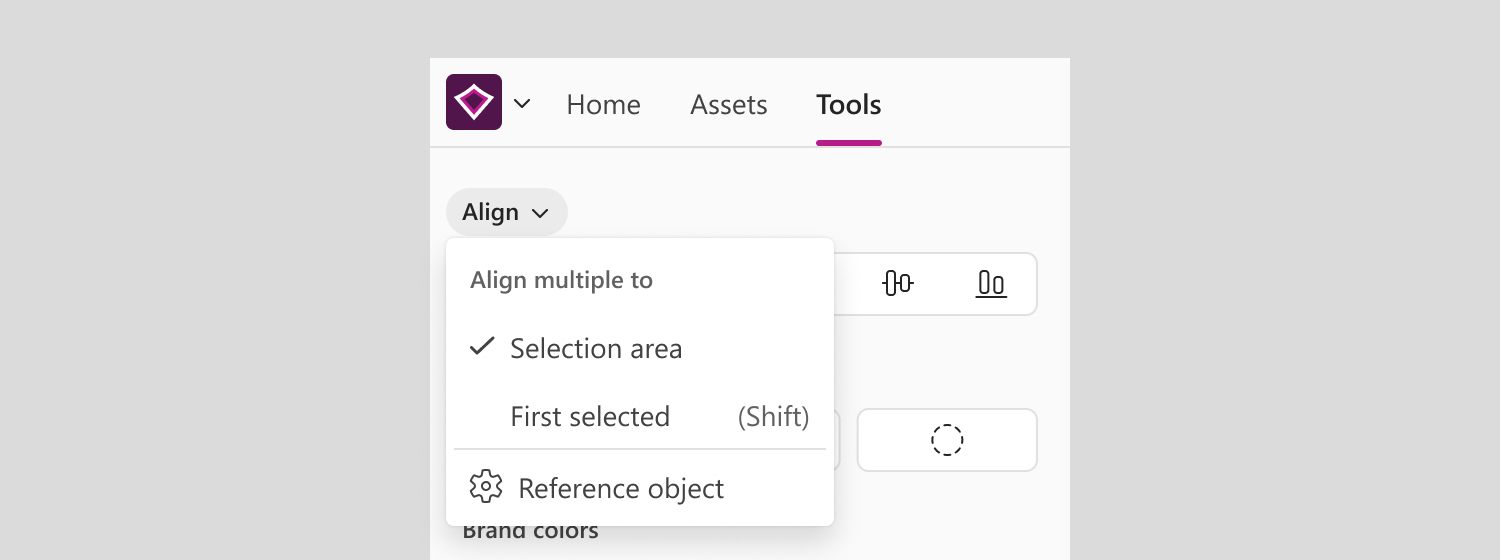This screenshot has height=560, width=1500.
Task: Click the dashed circle shape button
Action: pos(947,440)
